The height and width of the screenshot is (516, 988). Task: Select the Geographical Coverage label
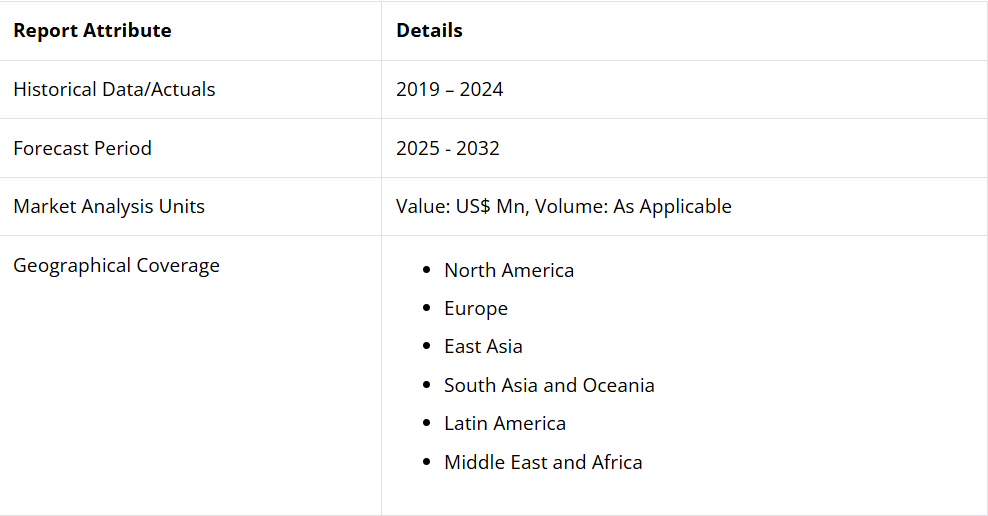tap(117, 265)
